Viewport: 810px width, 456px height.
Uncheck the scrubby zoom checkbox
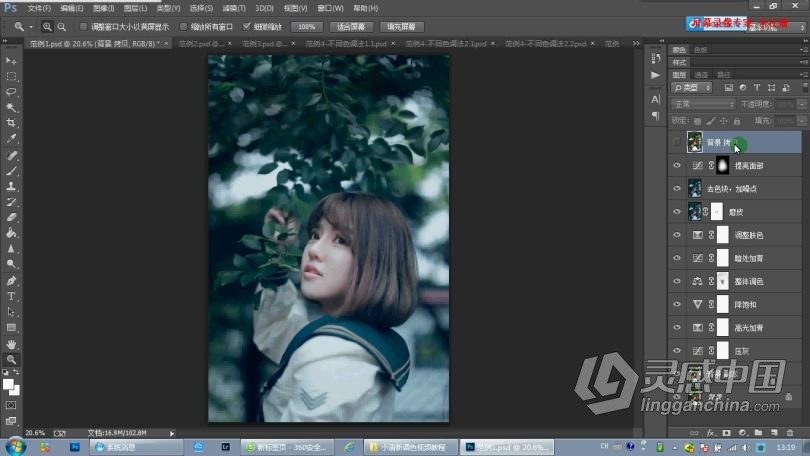(247, 26)
